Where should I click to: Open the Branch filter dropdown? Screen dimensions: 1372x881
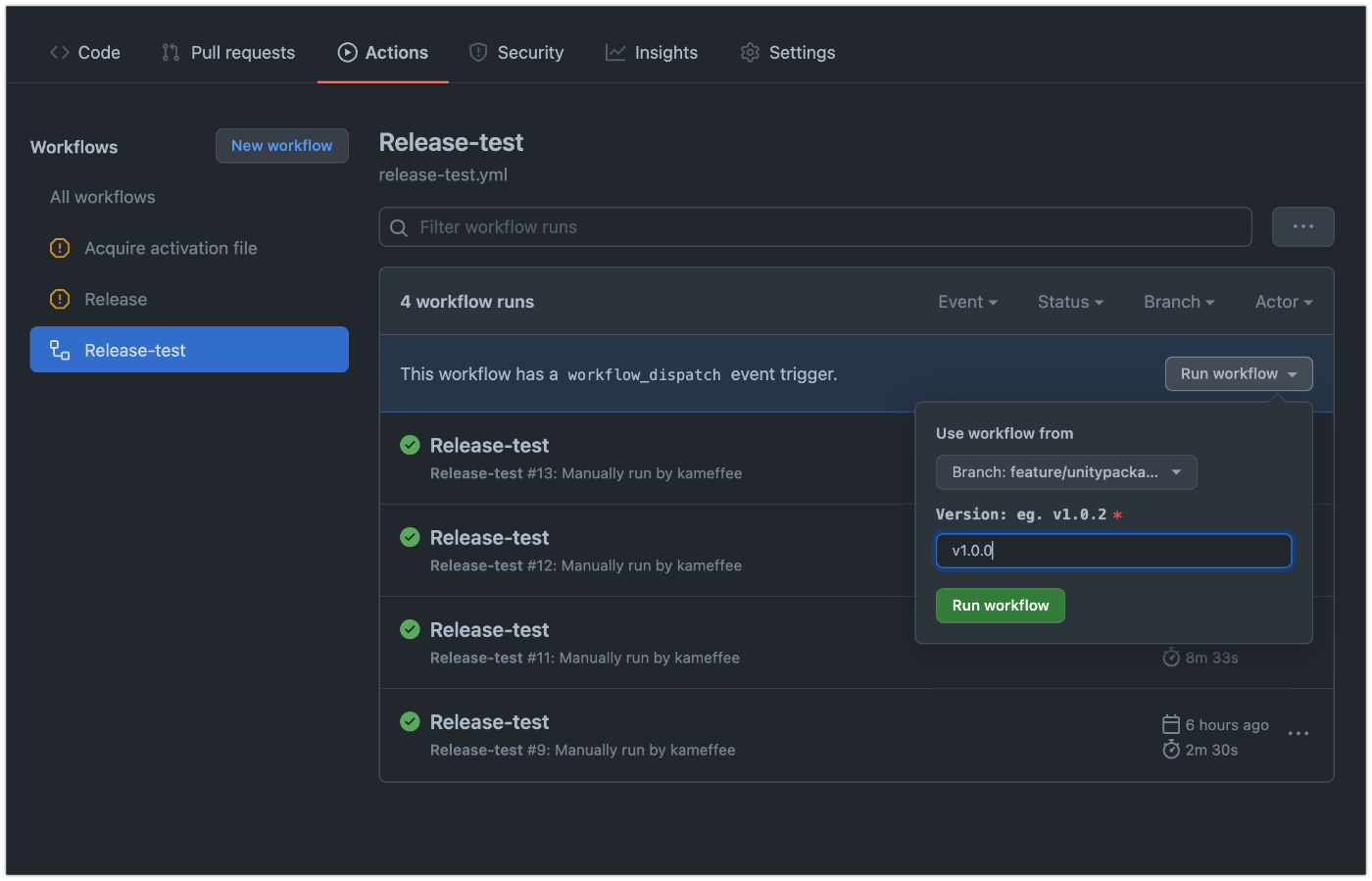coord(1179,302)
